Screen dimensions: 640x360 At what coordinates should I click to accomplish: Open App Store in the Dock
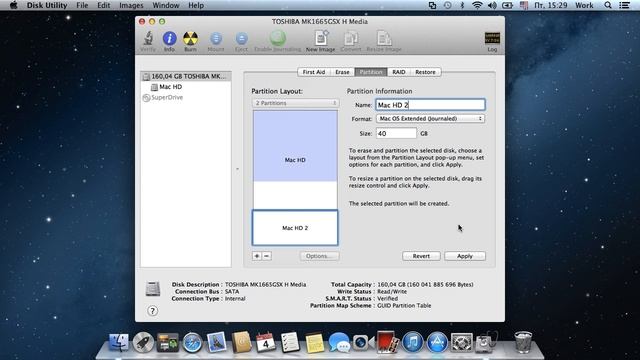(437, 342)
